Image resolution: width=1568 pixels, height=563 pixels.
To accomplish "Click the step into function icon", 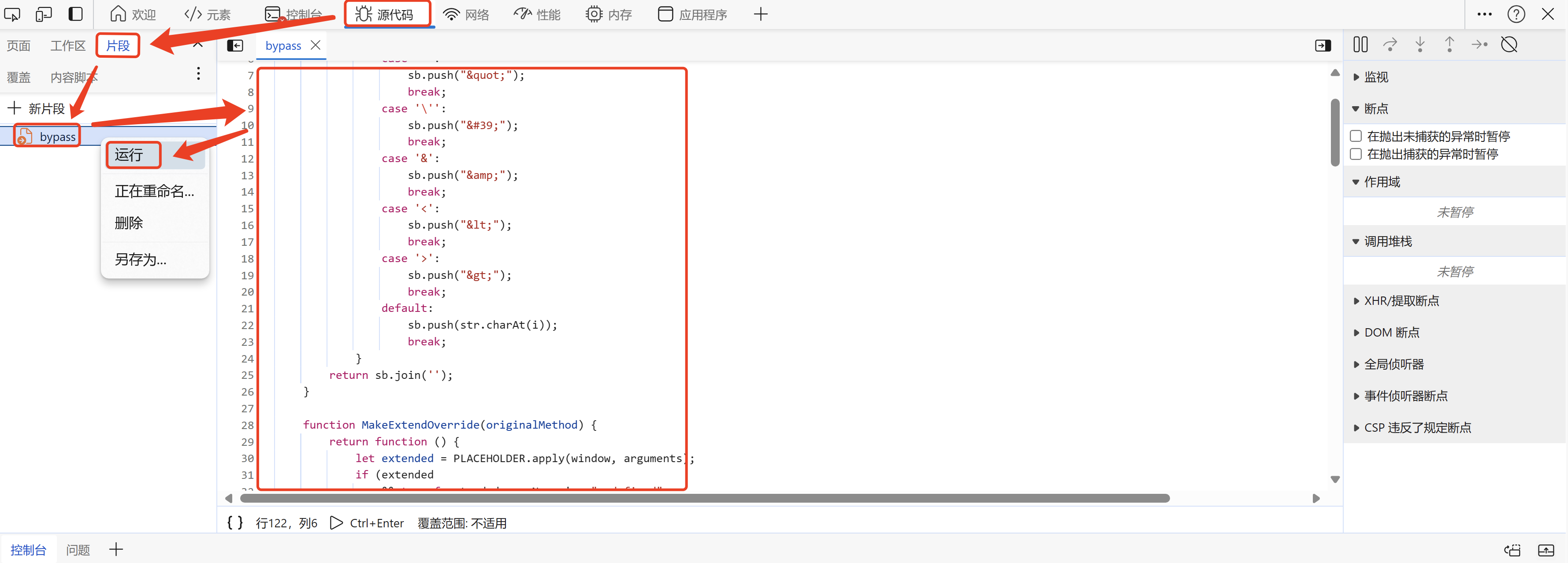I will click(x=1419, y=44).
